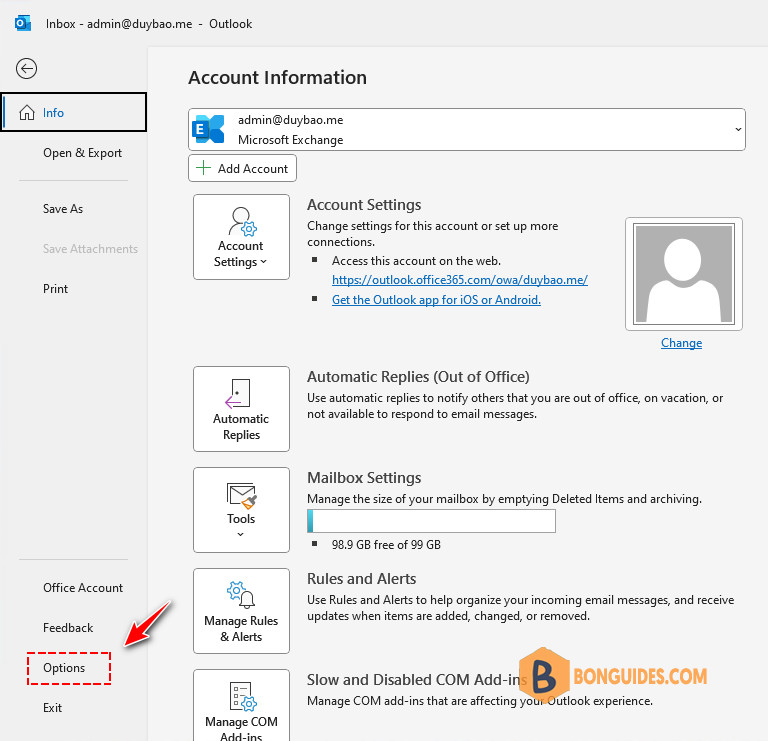Open the Open & Export menu
Screen dimensions: 768x741
(82, 153)
